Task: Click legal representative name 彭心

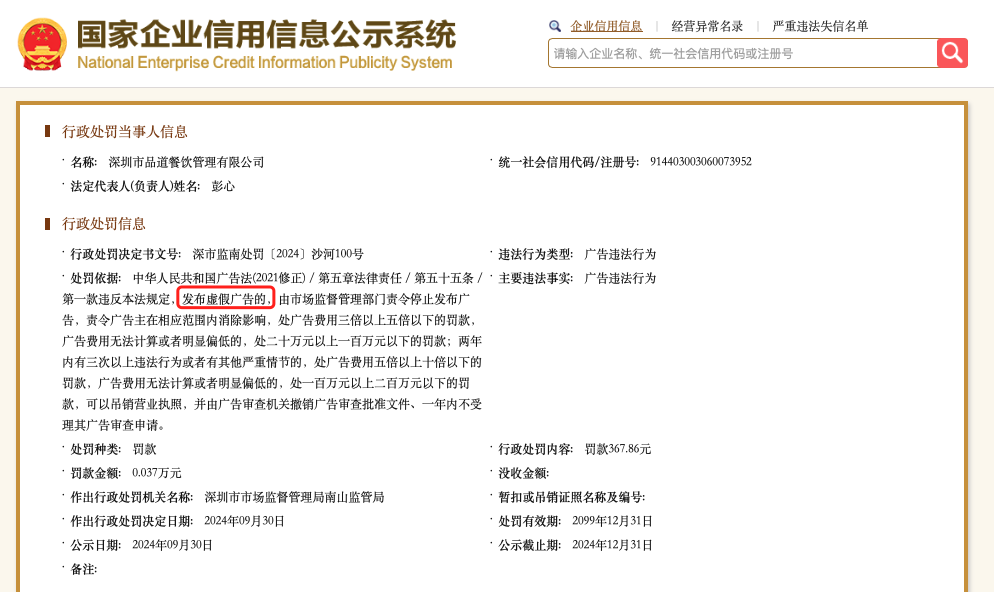Action: 223,186
